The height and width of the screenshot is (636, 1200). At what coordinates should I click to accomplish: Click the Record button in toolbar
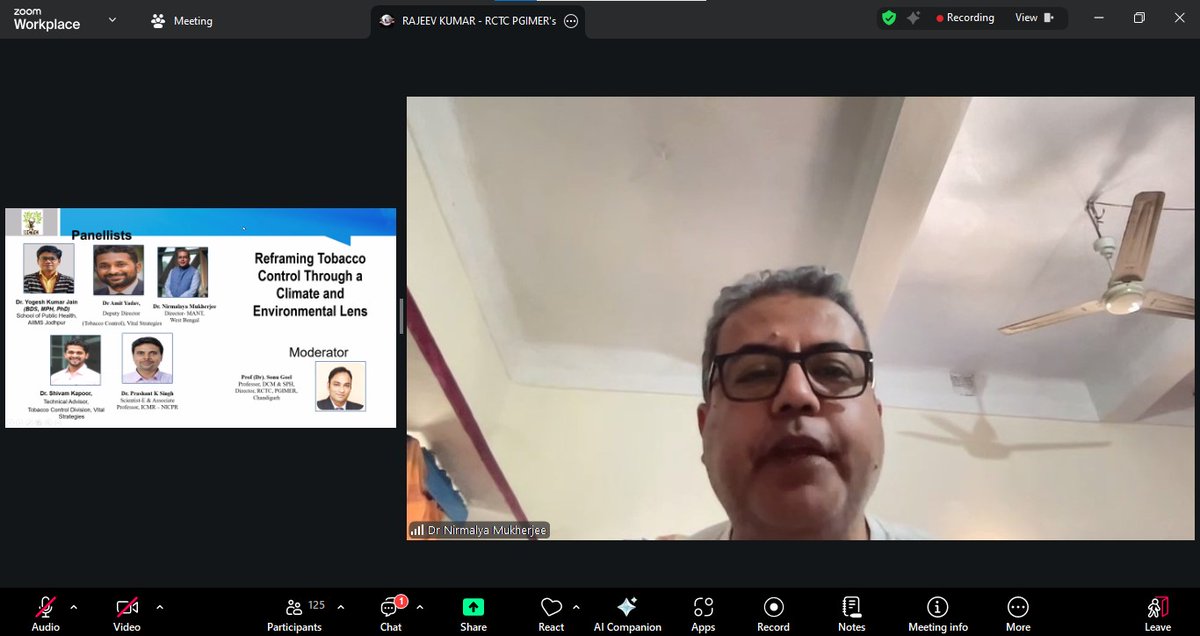[x=773, y=613]
